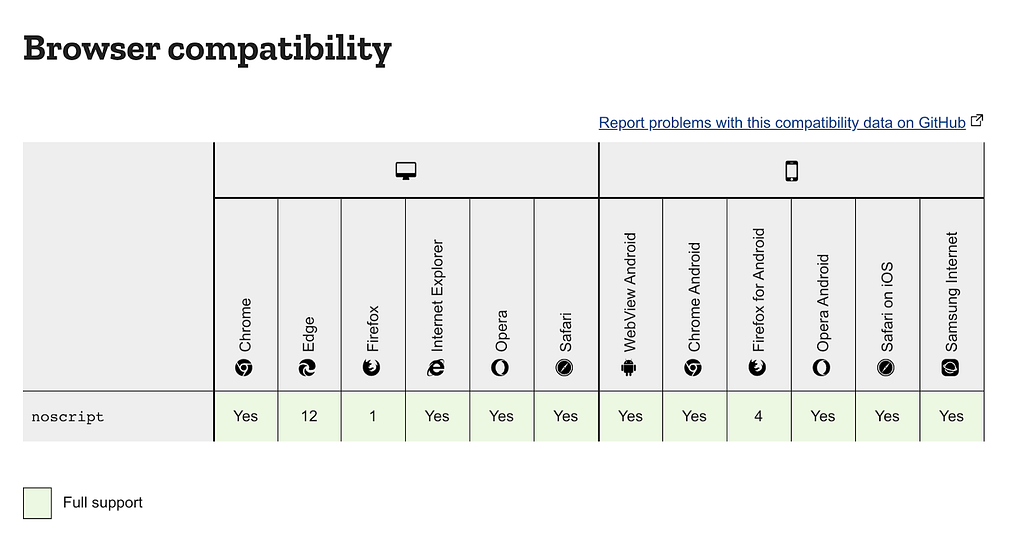Click the desktop Opera browser icon
Viewport: 1024px width, 552px height.
pos(500,368)
